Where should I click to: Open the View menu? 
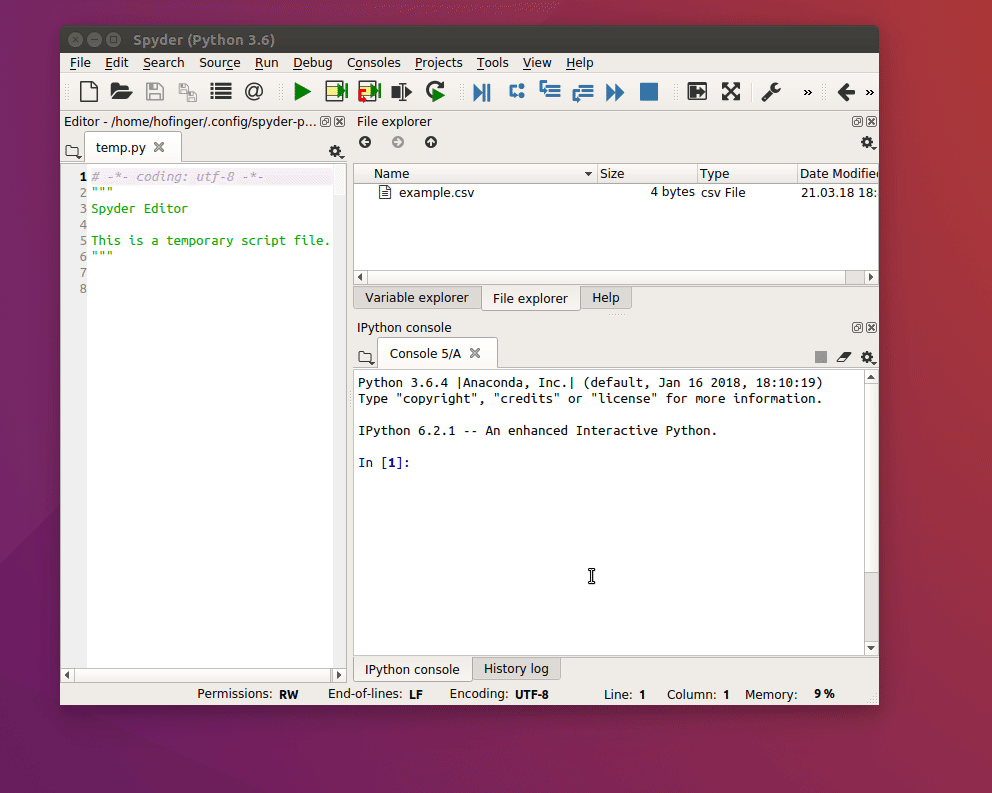[x=536, y=63]
